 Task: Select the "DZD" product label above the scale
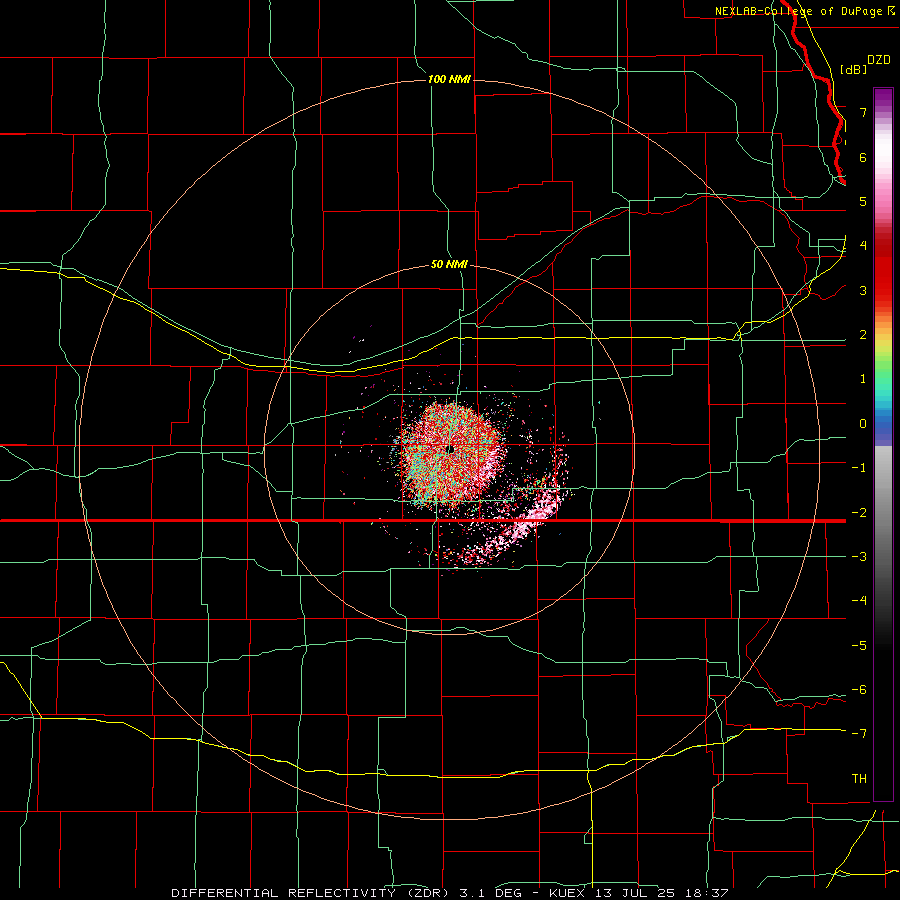[x=879, y=60]
